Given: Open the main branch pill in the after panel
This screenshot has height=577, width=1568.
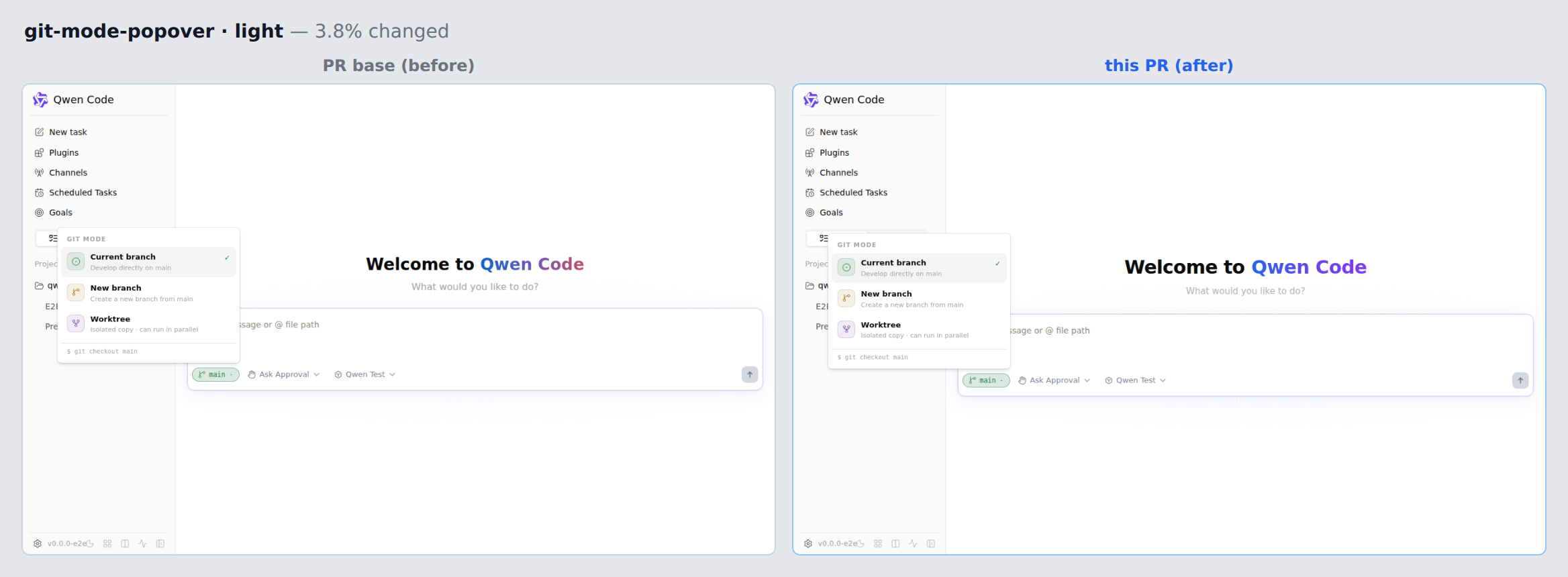Looking at the screenshot, I should 986,380.
